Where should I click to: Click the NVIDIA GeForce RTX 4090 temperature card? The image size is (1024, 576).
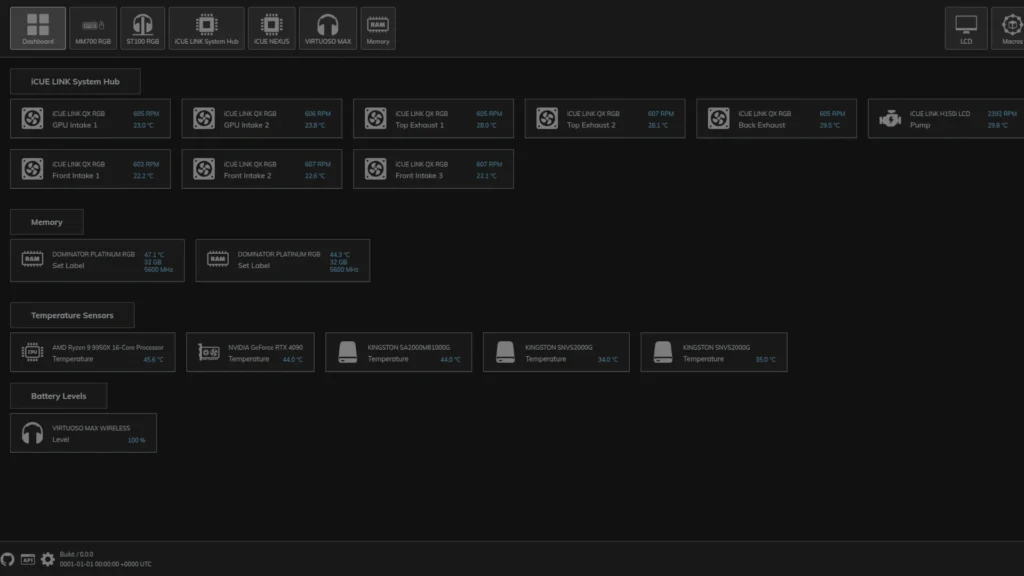tap(250, 352)
